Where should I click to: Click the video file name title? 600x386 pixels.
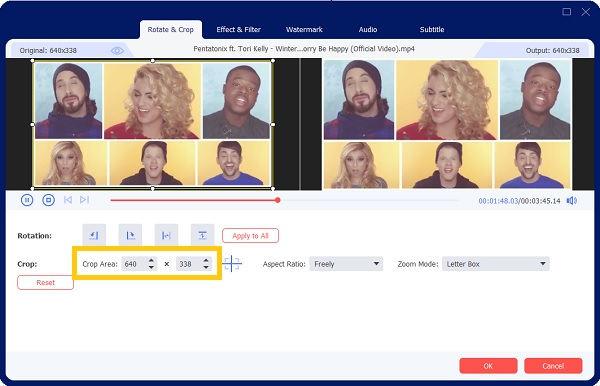tap(304, 49)
